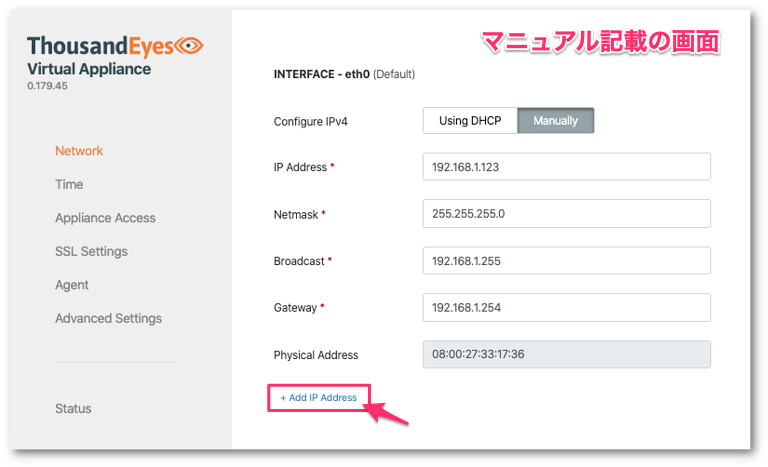The height and width of the screenshot is (467, 768).
Task: Click the Gateway label
Action: coord(295,308)
